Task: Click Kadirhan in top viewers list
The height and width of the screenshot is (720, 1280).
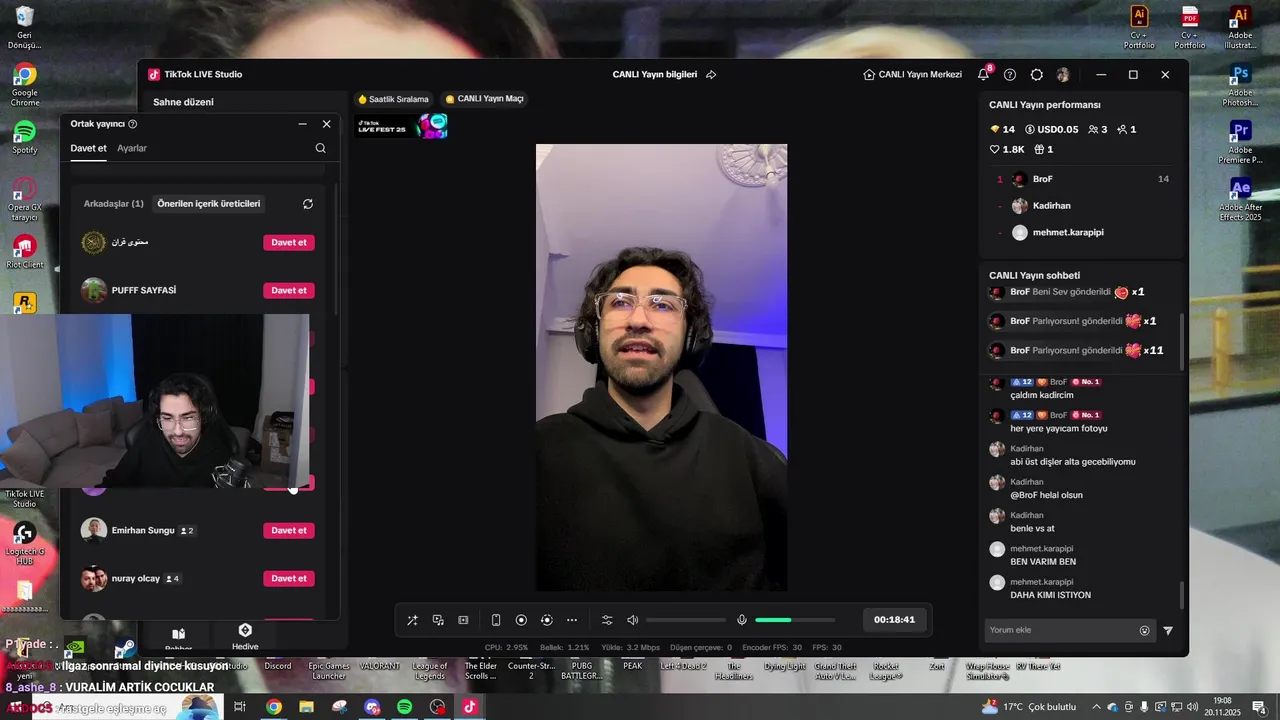Action: click(1052, 206)
